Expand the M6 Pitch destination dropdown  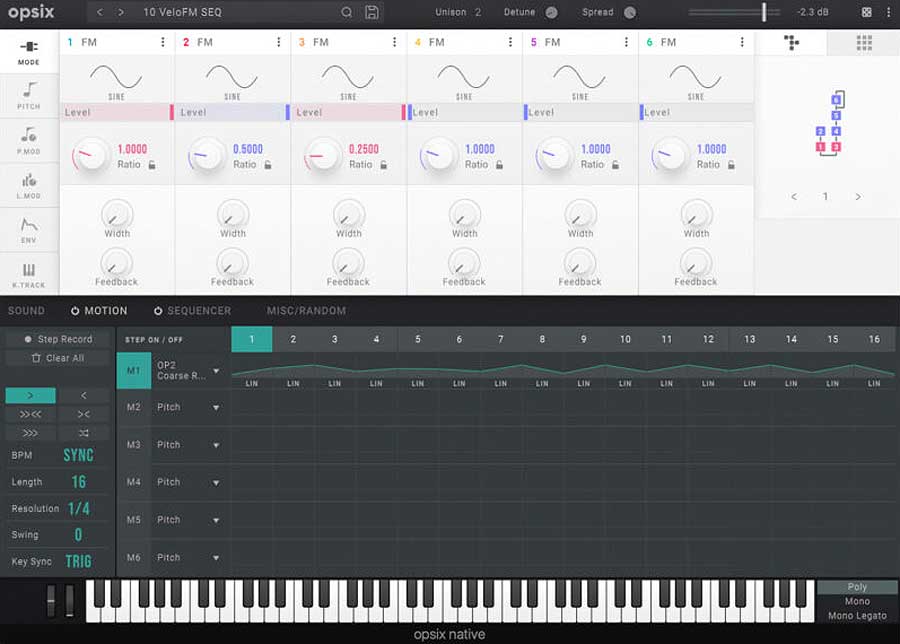click(x=216, y=558)
